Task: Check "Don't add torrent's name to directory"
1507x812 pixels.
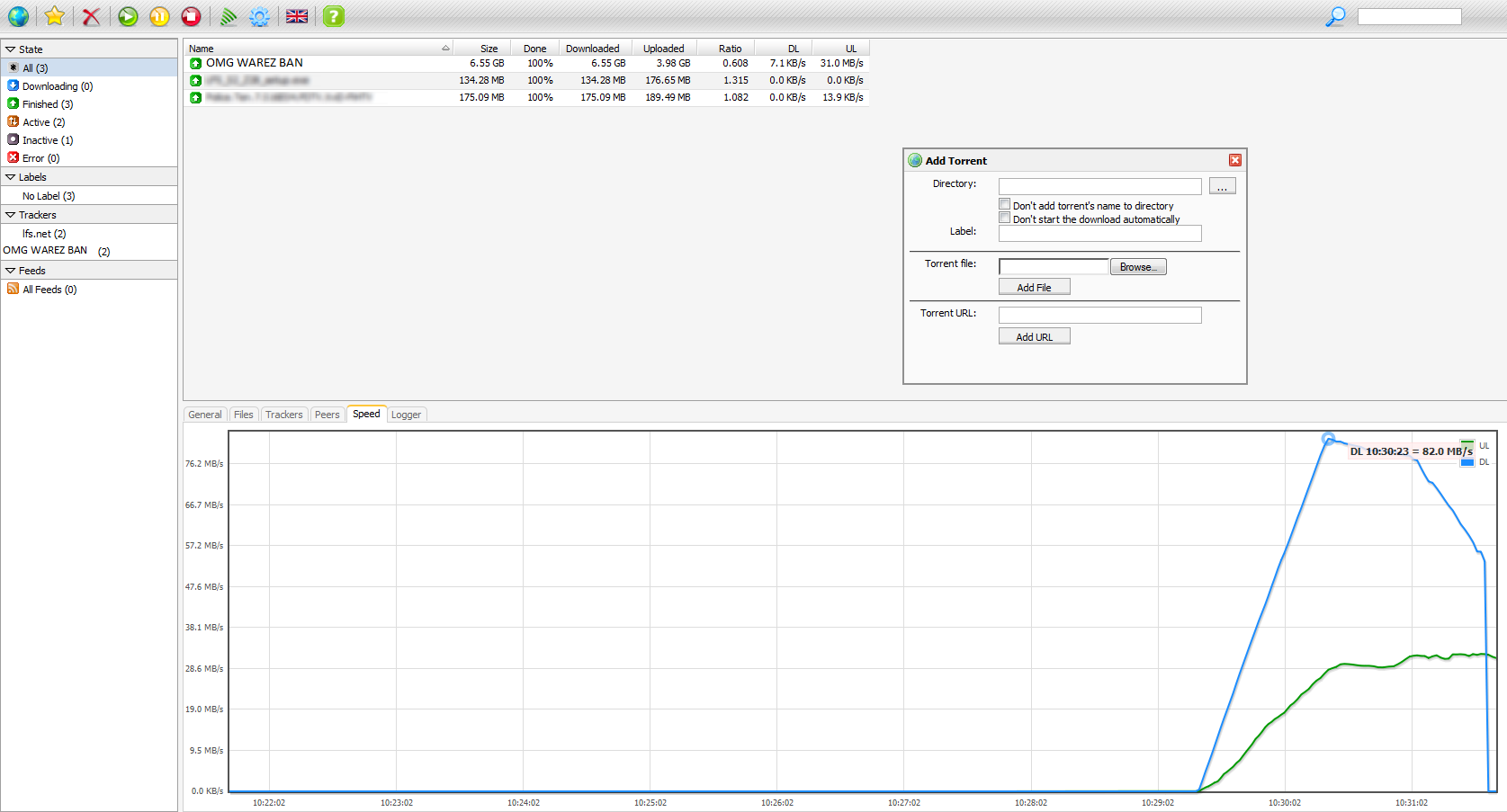Action: click(1005, 205)
